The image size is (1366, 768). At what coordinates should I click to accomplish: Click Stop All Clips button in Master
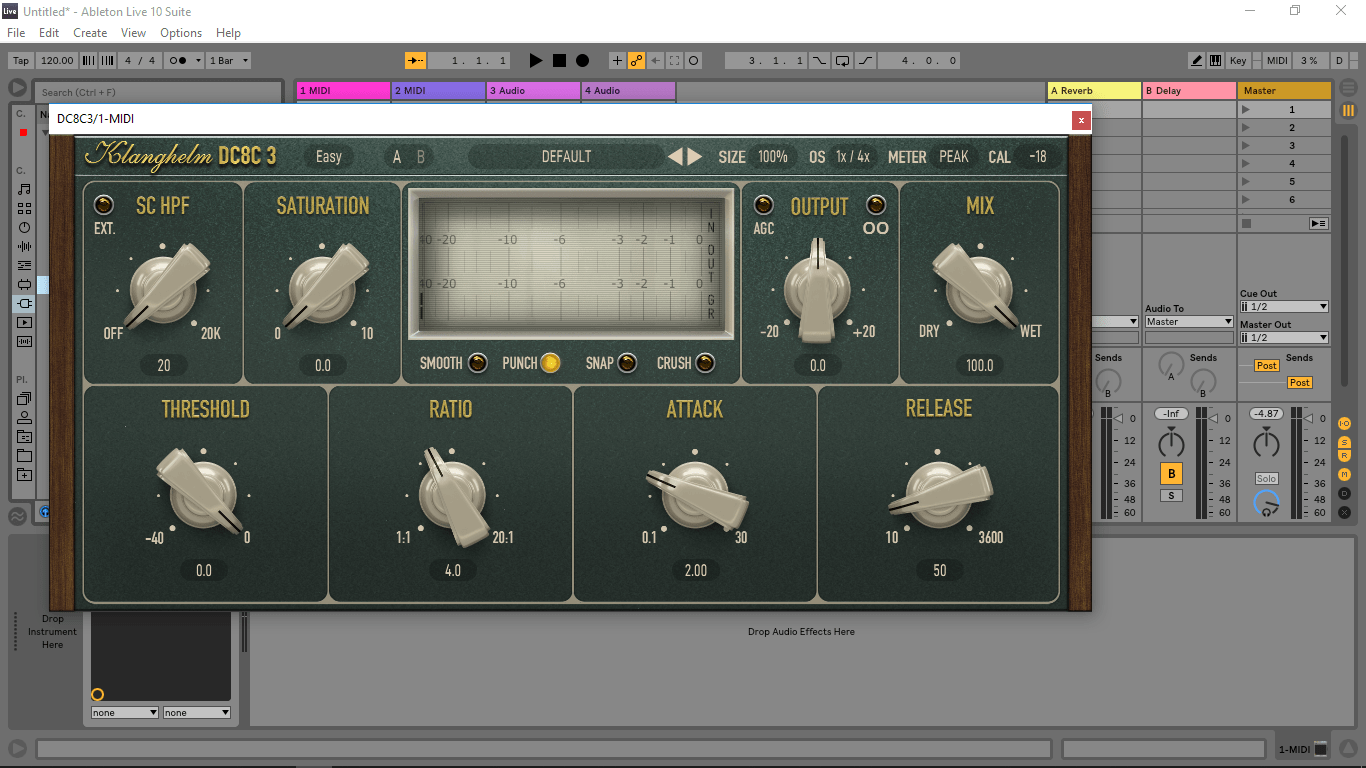1246,223
